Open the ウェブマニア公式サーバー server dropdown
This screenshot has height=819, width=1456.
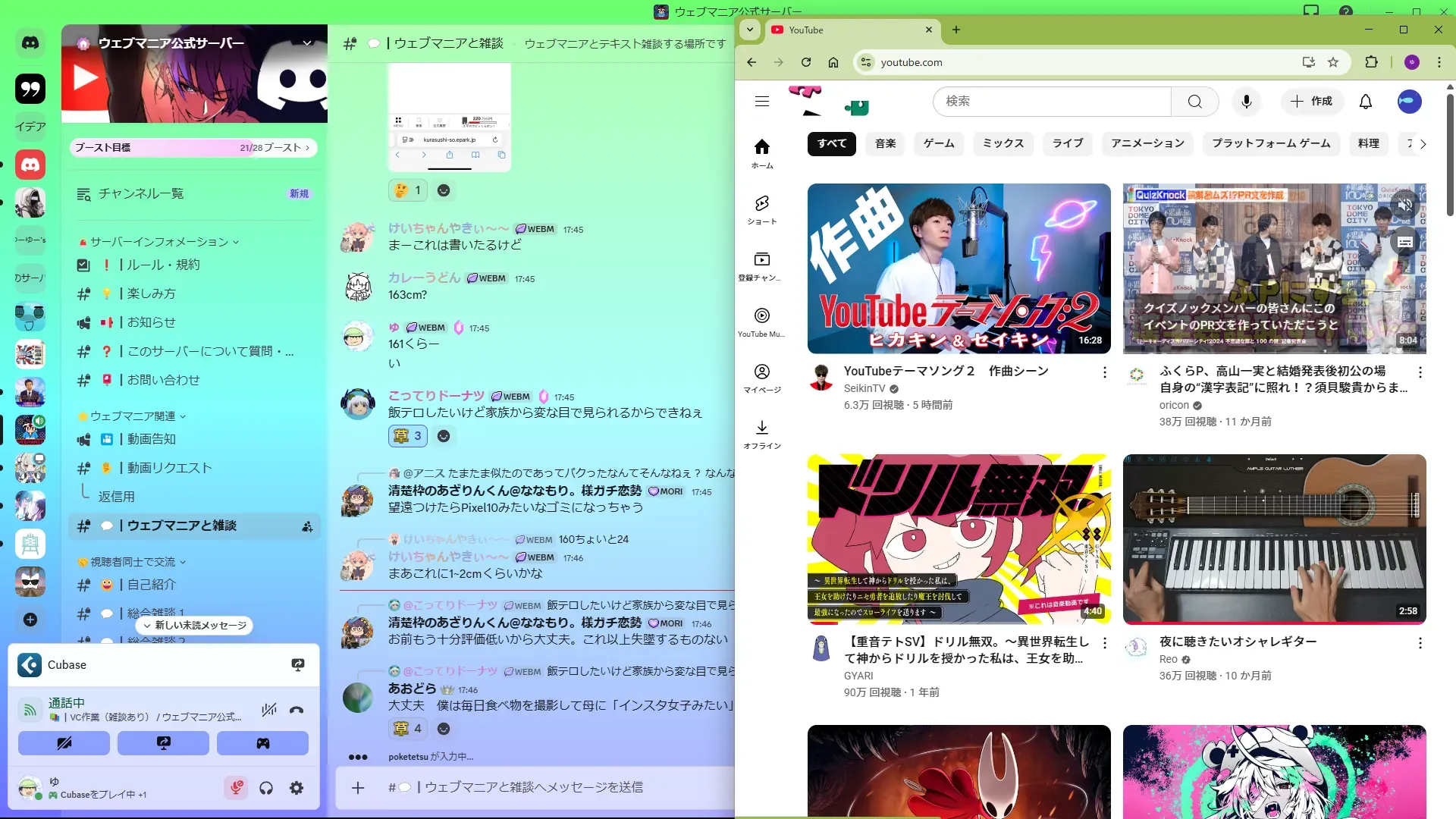click(307, 43)
